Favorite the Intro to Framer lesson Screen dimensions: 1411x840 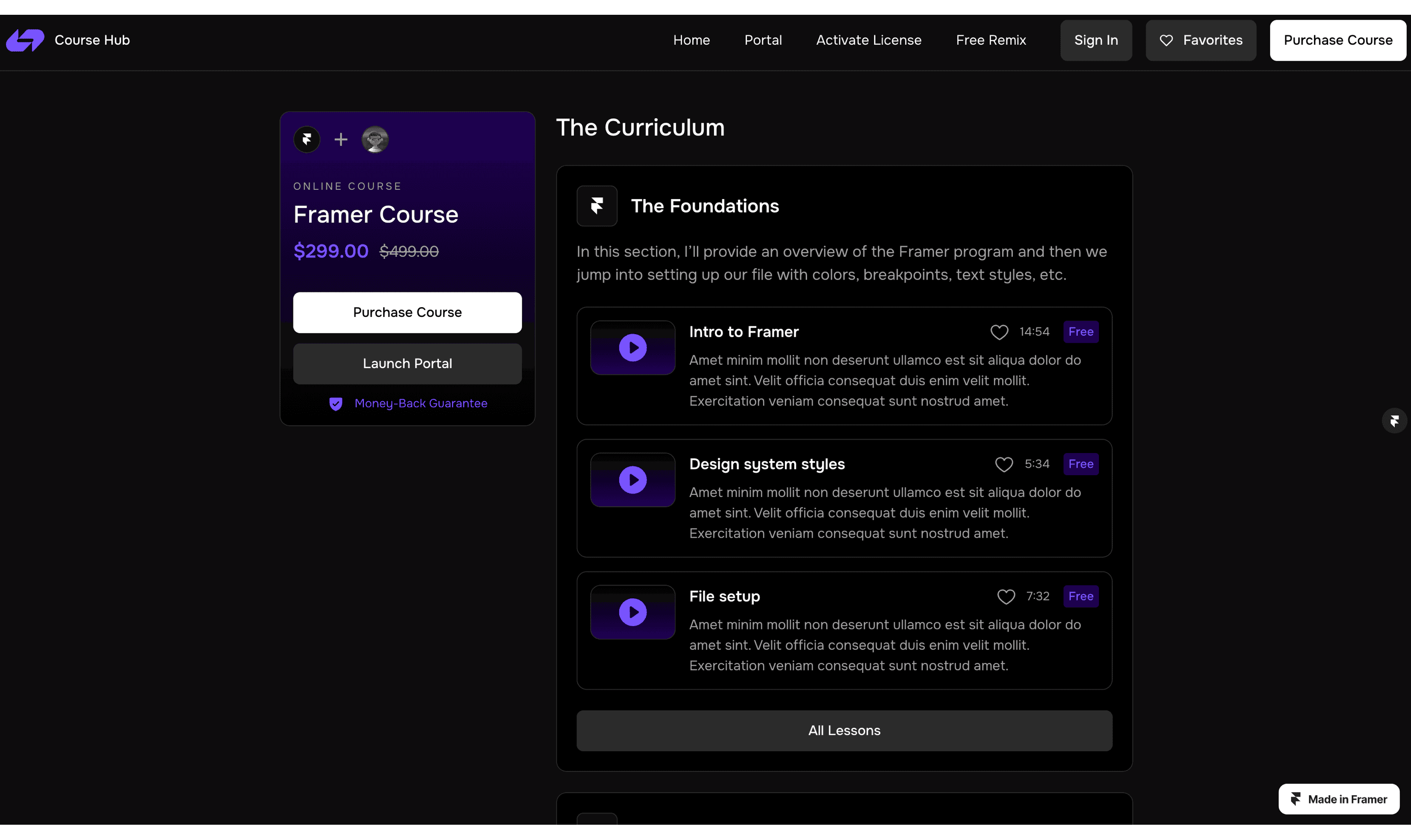click(999, 332)
